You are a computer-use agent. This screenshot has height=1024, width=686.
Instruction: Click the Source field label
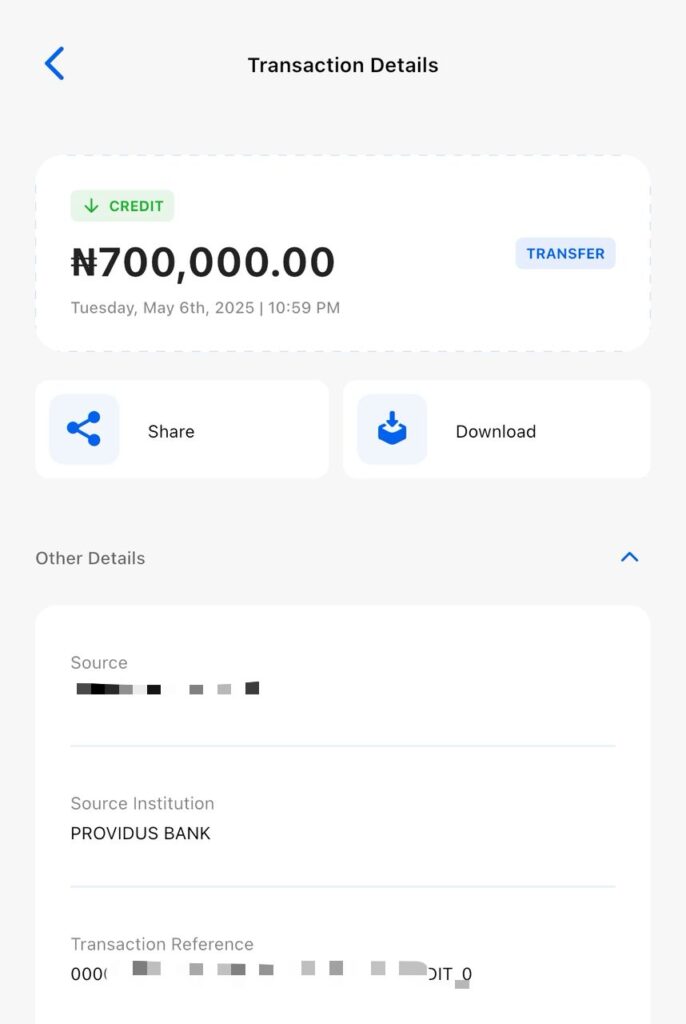click(x=99, y=663)
